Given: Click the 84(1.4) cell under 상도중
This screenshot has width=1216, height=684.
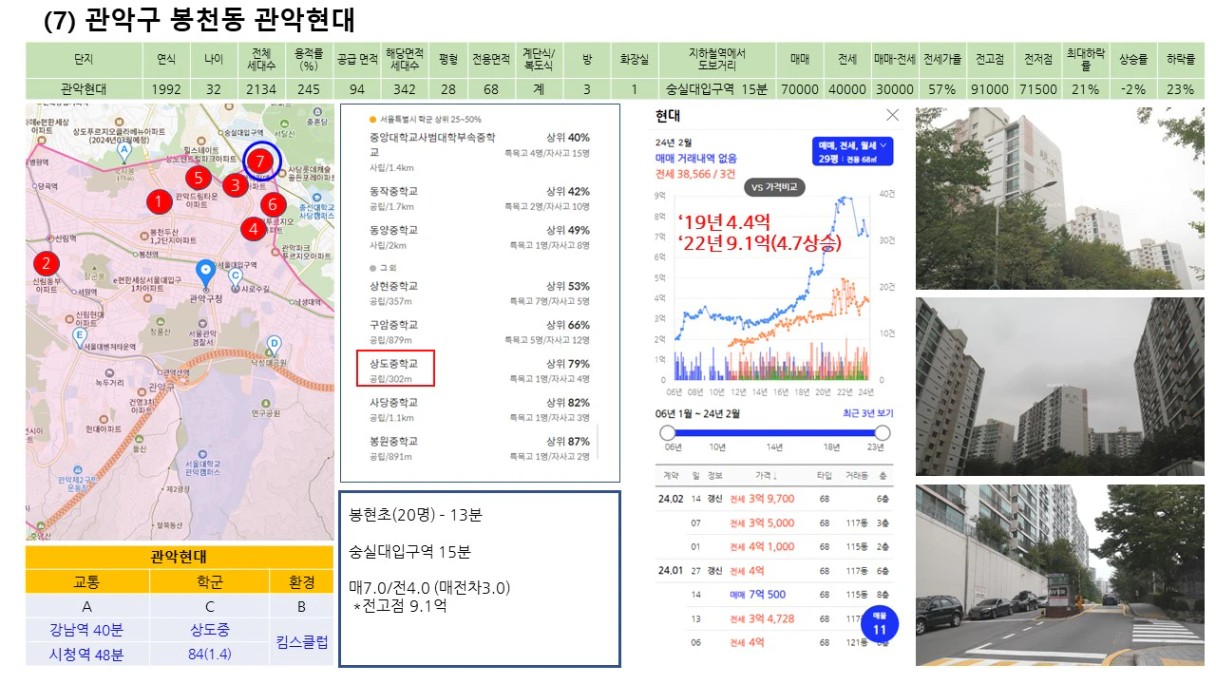Looking at the screenshot, I should (210, 656).
